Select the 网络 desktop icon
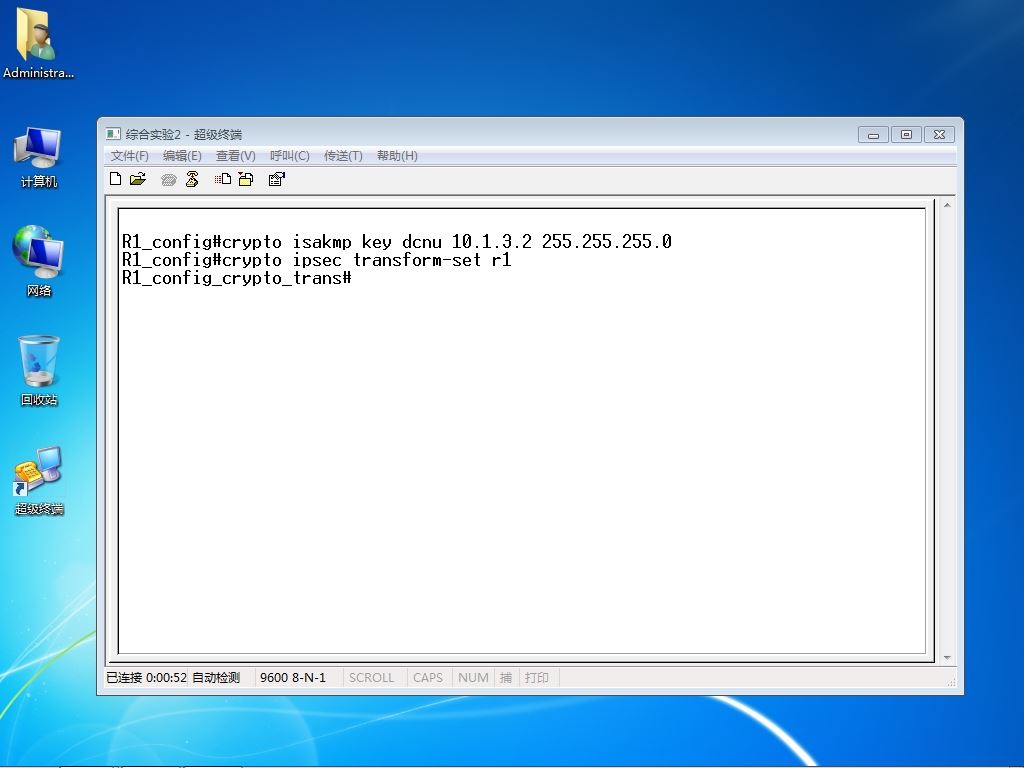The width and height of the screenshot is (1024, 768). pyautogui.click(x=38, y=261)
